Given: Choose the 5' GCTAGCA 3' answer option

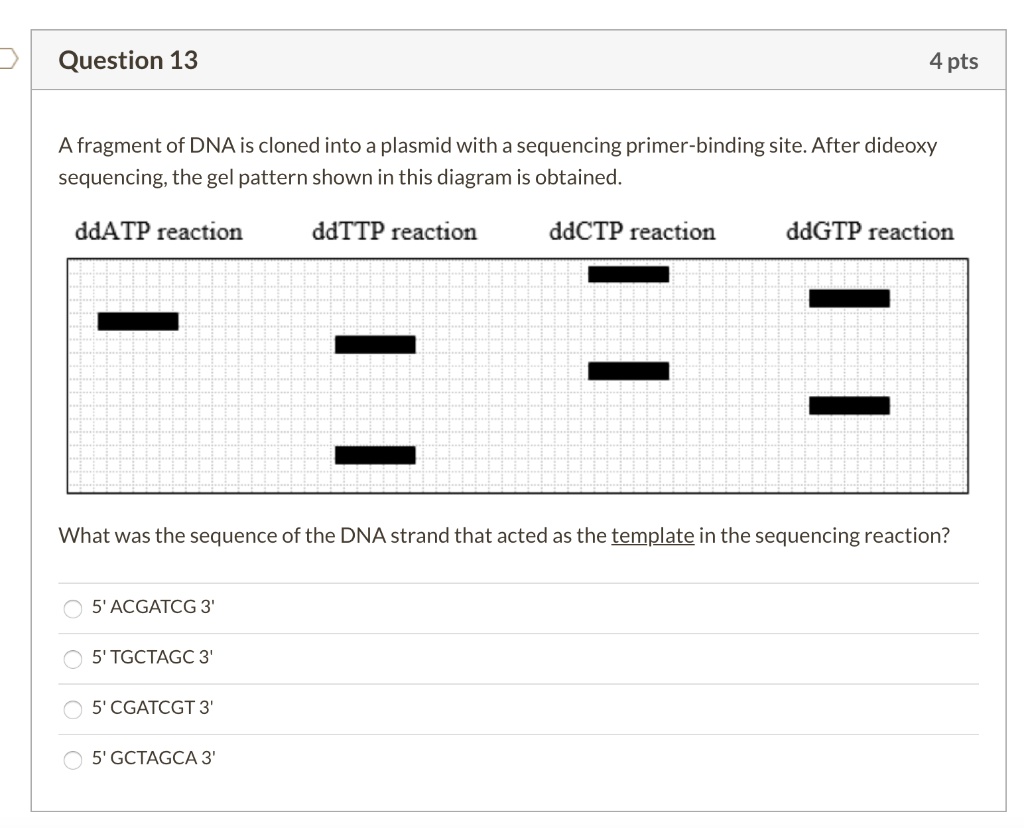Looking at the screenshot, I should (x=72, y=760).
